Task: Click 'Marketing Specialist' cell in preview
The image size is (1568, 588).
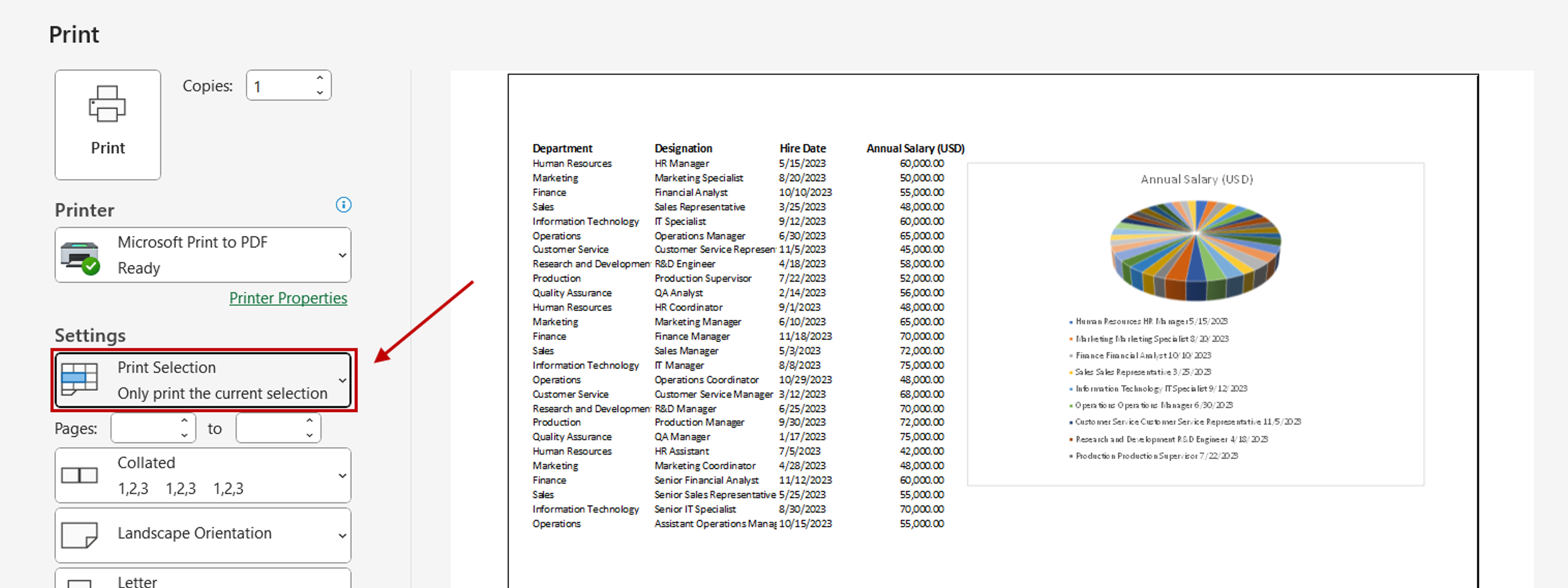Action: click(x=699, y=178)
